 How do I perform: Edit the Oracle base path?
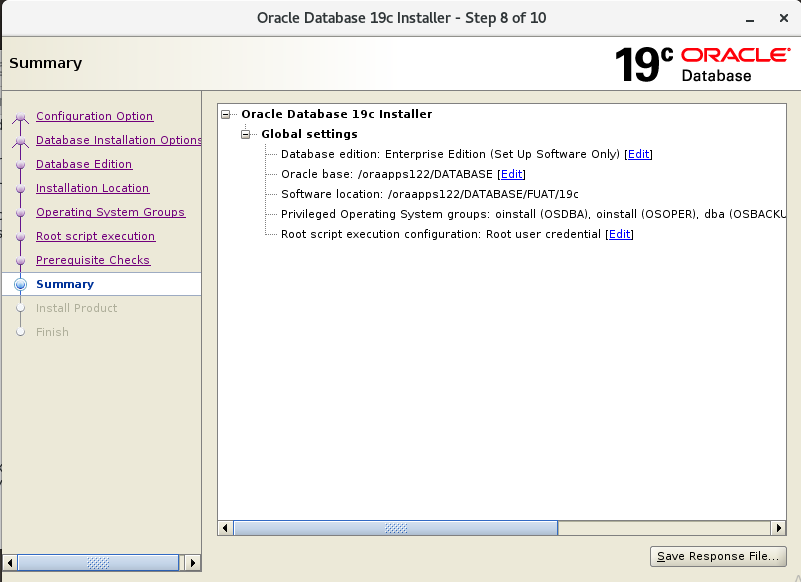[511, 174]
